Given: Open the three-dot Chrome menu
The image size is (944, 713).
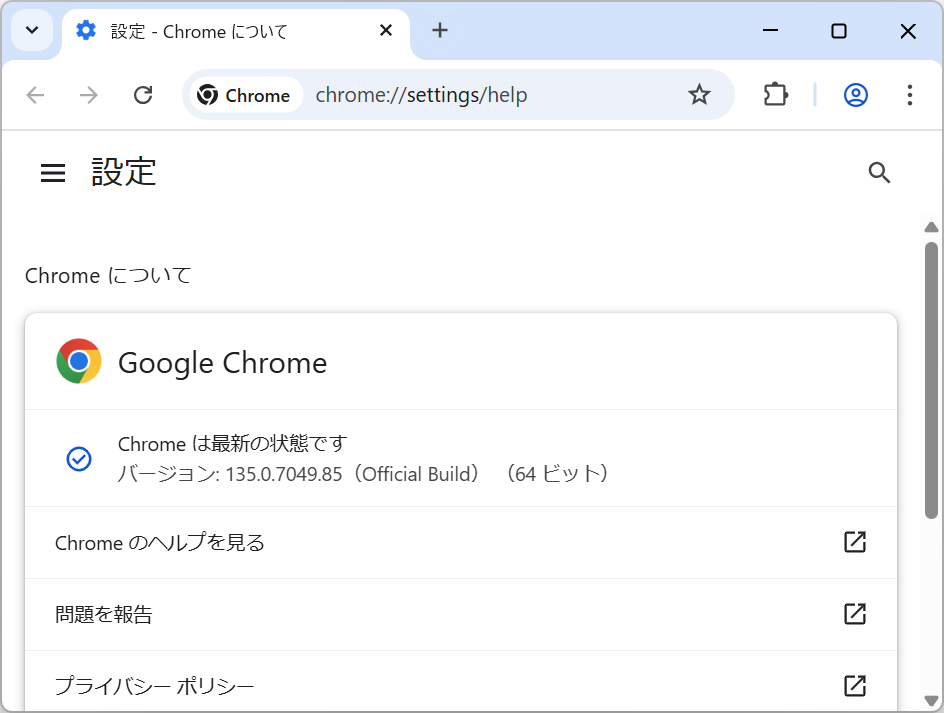Looking at the screenshot, I should [x=909, y=95].
